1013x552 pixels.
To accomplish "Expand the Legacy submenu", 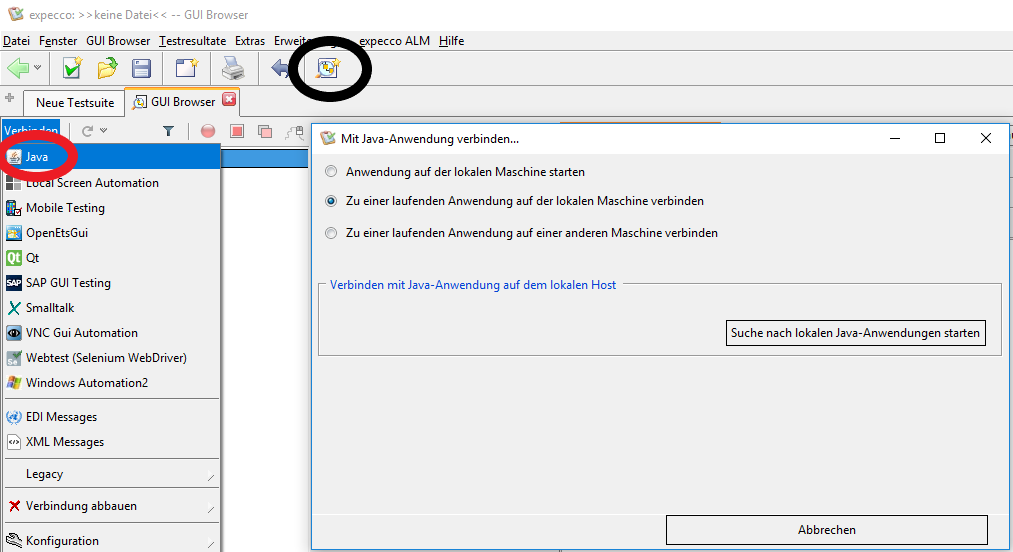I will (x=110, y=474).
